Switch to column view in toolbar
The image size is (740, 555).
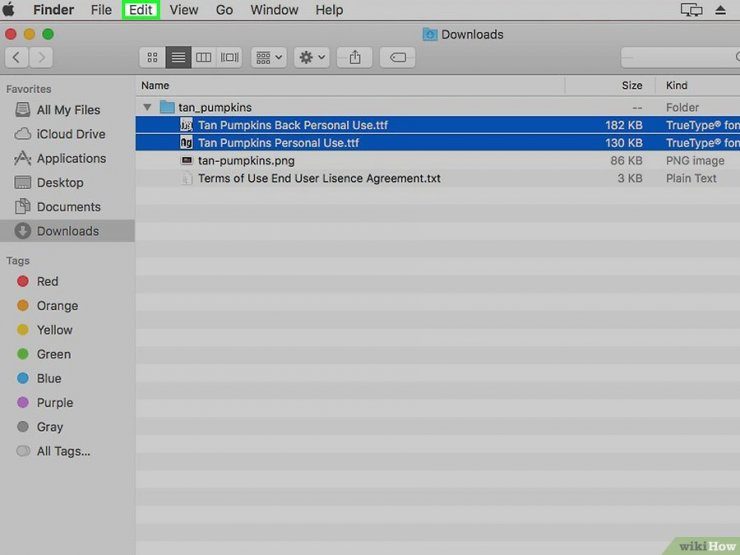[203, 58]
